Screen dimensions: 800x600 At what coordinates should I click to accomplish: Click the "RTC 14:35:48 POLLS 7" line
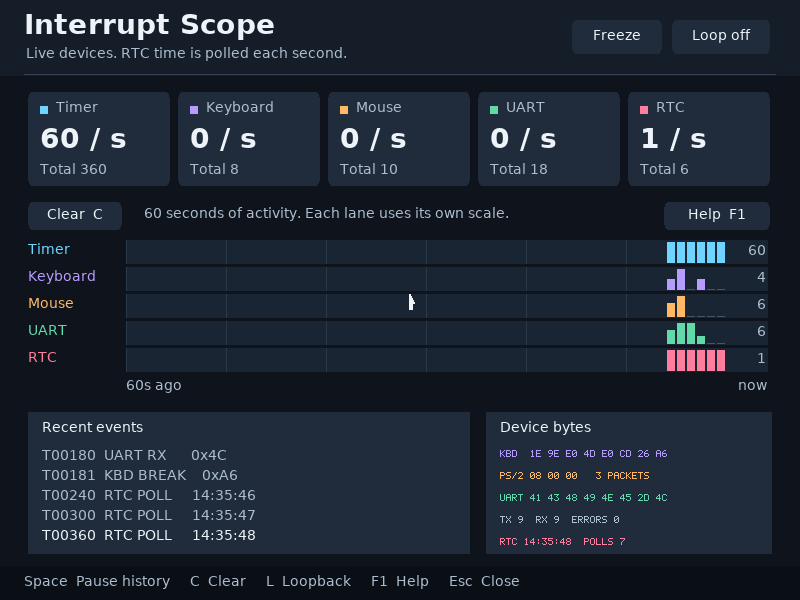[562, 541]
